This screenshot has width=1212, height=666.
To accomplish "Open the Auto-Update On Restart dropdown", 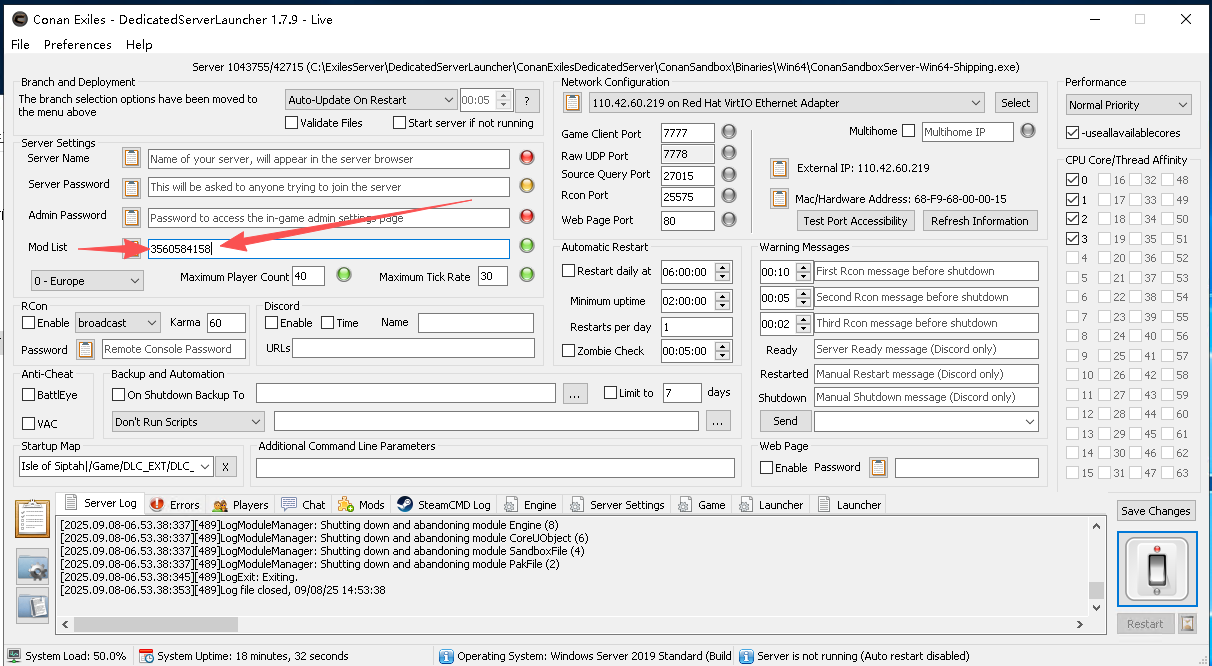I will pyautogui.click(x=370, y=100).
